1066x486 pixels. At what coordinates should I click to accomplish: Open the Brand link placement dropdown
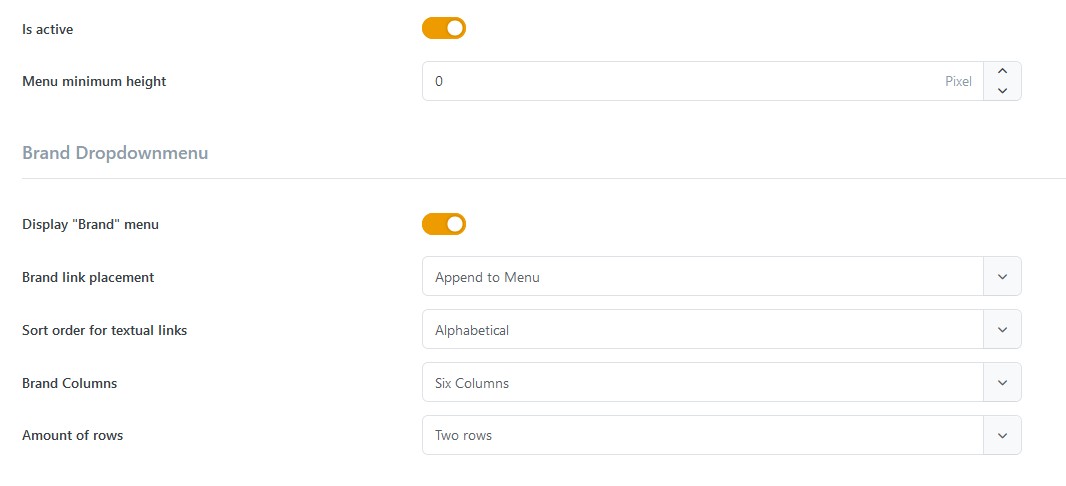click(x=721, y=277)
